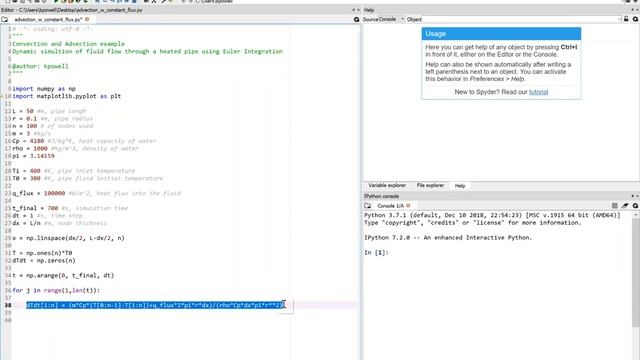Close the Console 1/A tab
Viewport: 640px width, 360px height.
coord(408,206)
